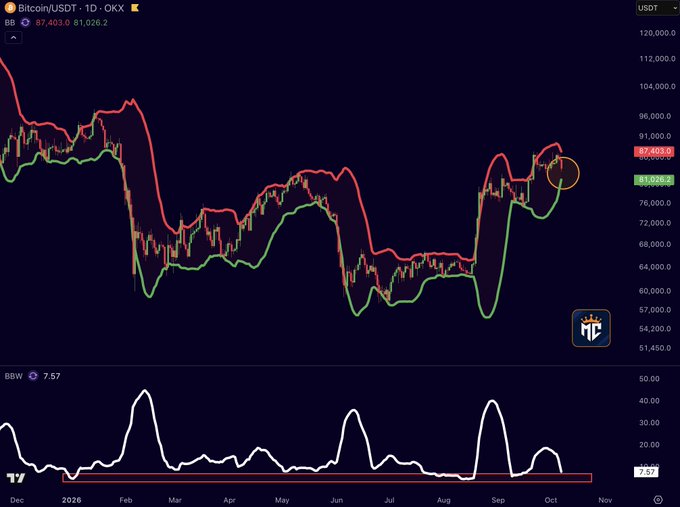Click the red 87,403.0 price axis label
The height and width of the screenshot is (507, 680).
point(654,151)
